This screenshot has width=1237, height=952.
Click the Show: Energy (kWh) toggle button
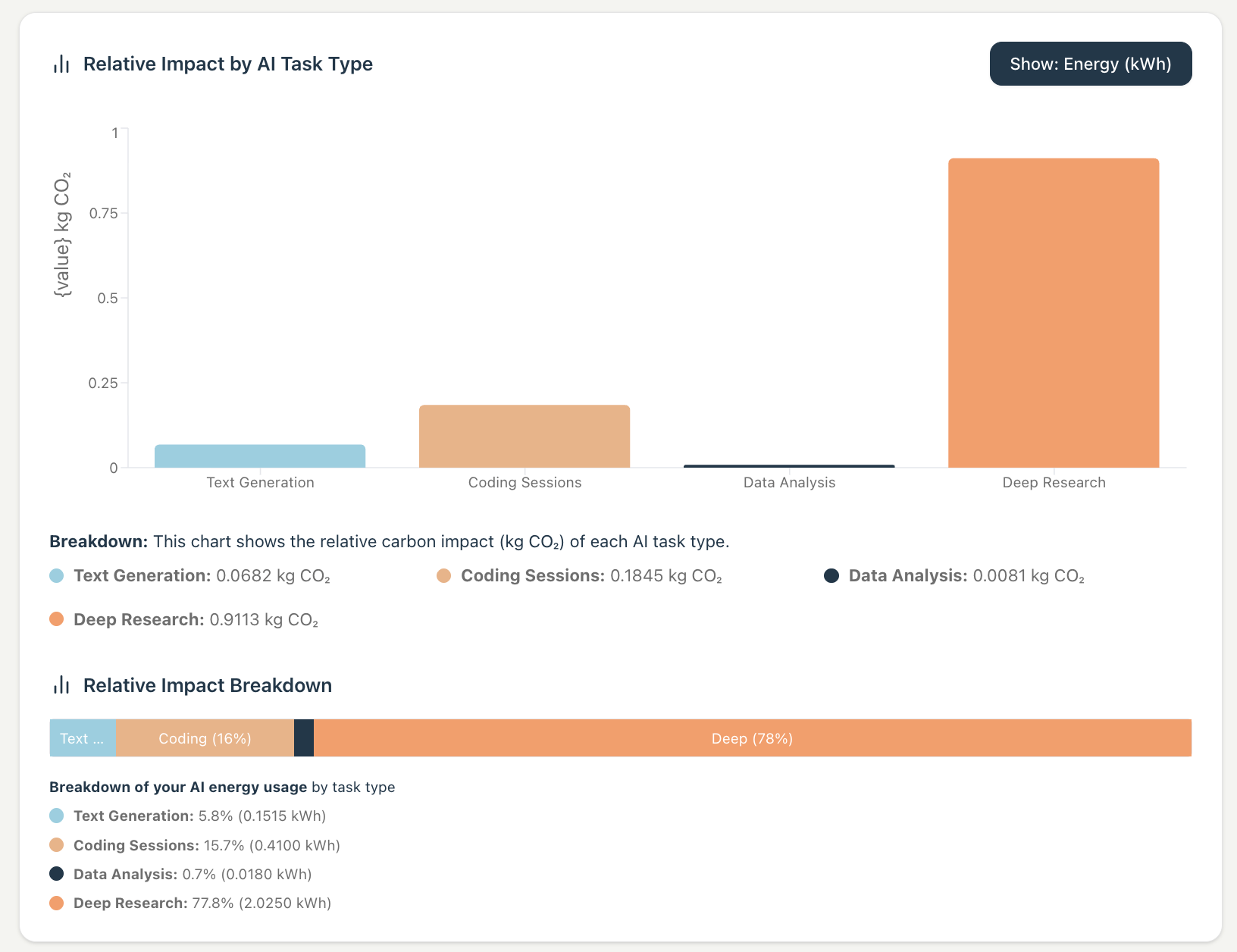[1090, 64]
